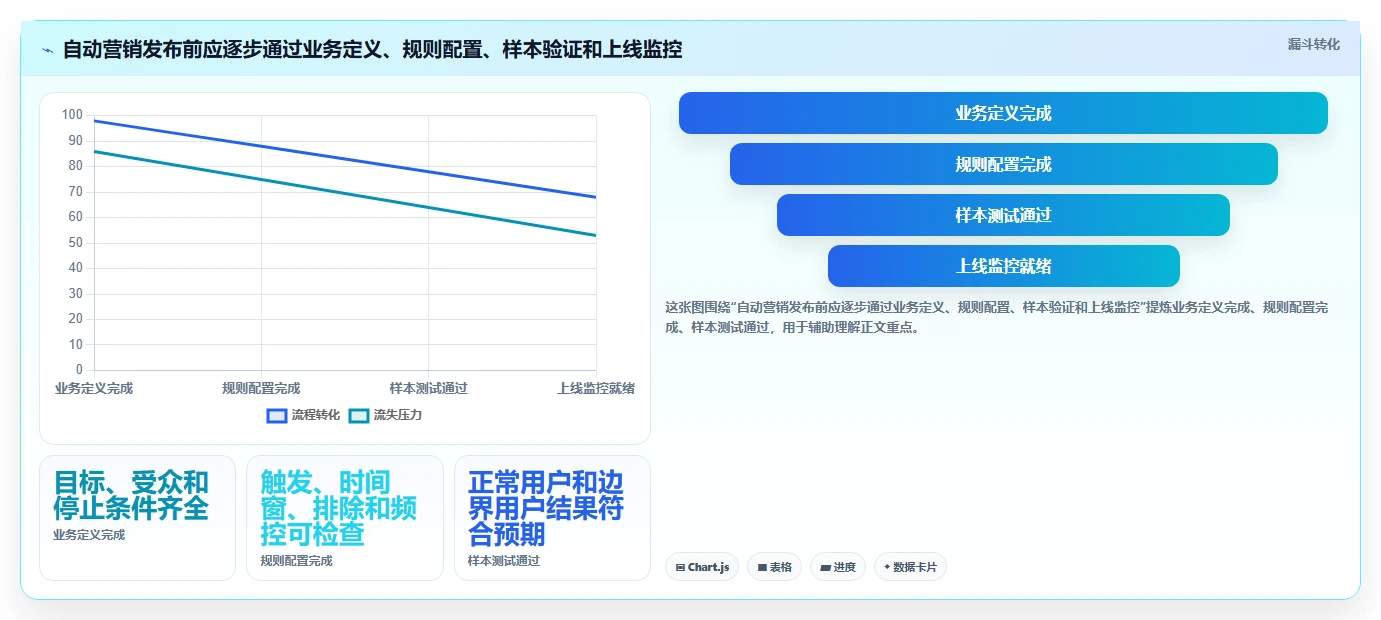
Task: Click the teal 流失压力 line in the chart
Action: coord(345,194)
